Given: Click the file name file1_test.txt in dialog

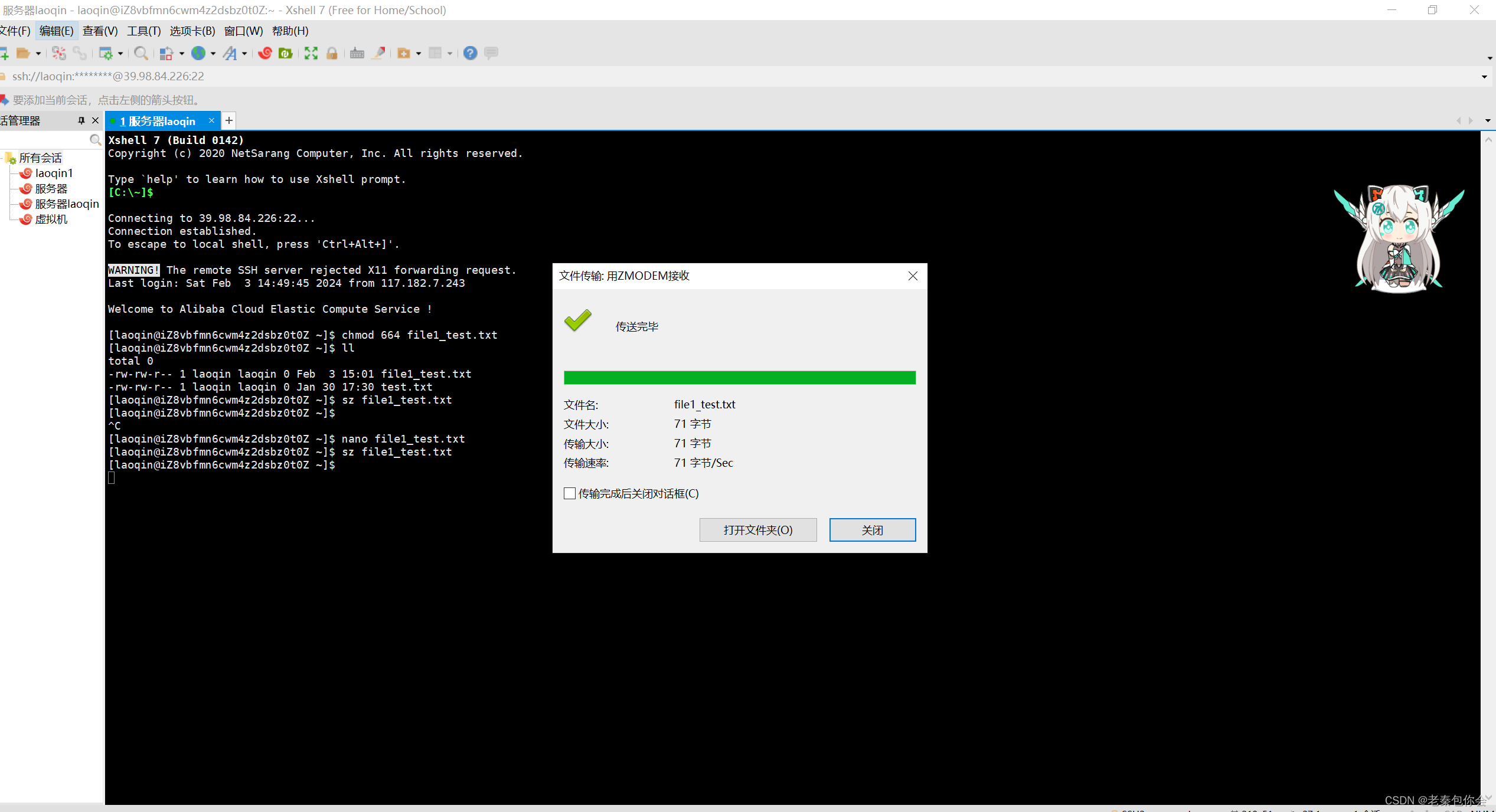Looking at the screenshot, I should coord(705,404).
